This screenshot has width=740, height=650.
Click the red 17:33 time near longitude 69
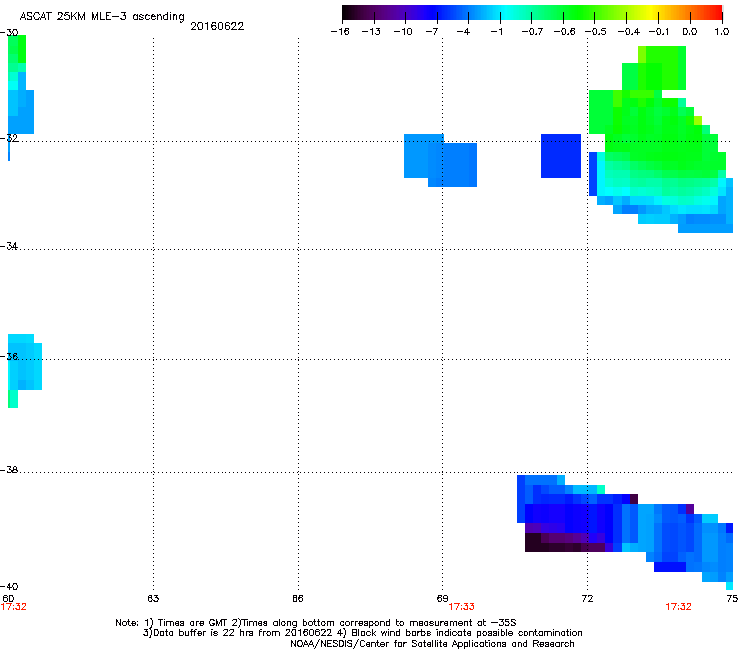pyautogui.click(x=461, y=607)
